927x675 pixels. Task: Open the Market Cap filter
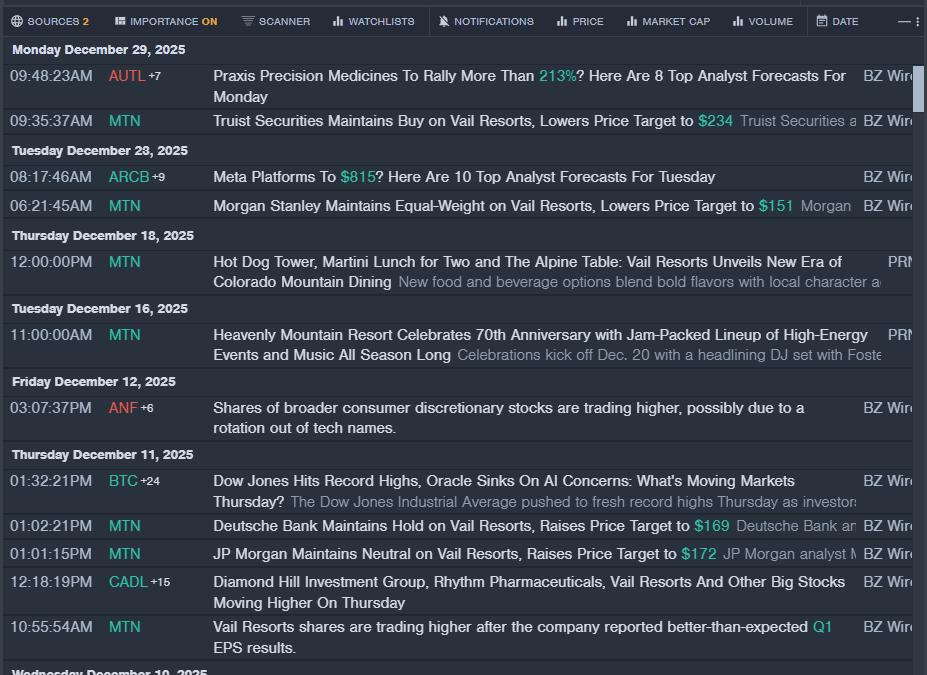pyautogui.click(x=668, y=21)
